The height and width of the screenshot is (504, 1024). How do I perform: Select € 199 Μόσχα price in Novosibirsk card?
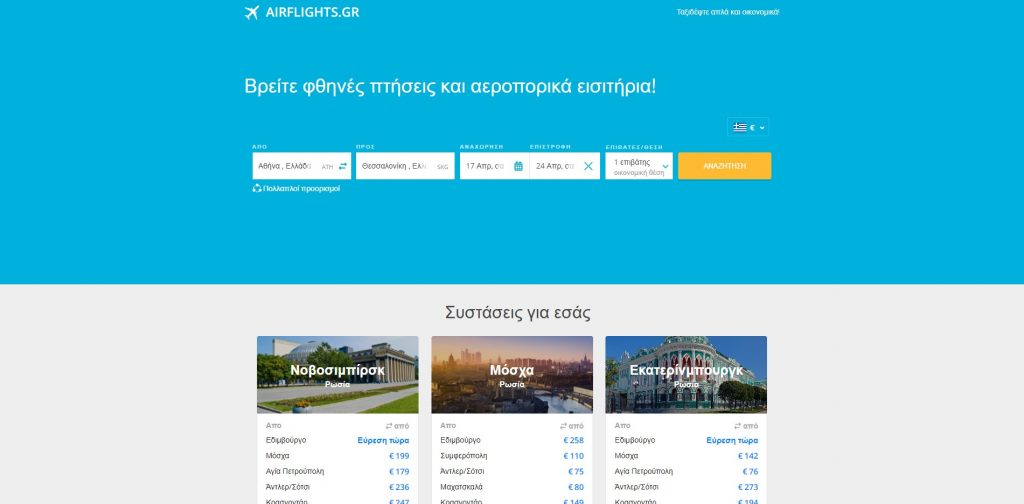point(399,456)
